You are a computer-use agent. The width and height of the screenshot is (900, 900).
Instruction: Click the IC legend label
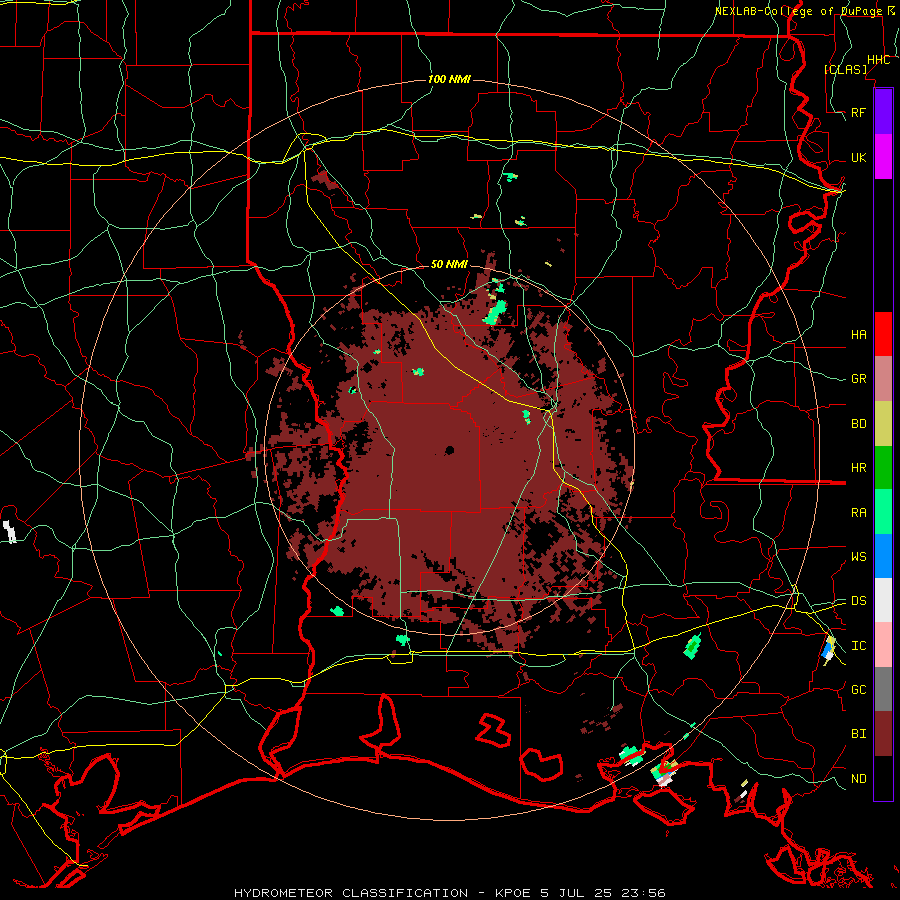pyautogui.click(x=858, y=646)
